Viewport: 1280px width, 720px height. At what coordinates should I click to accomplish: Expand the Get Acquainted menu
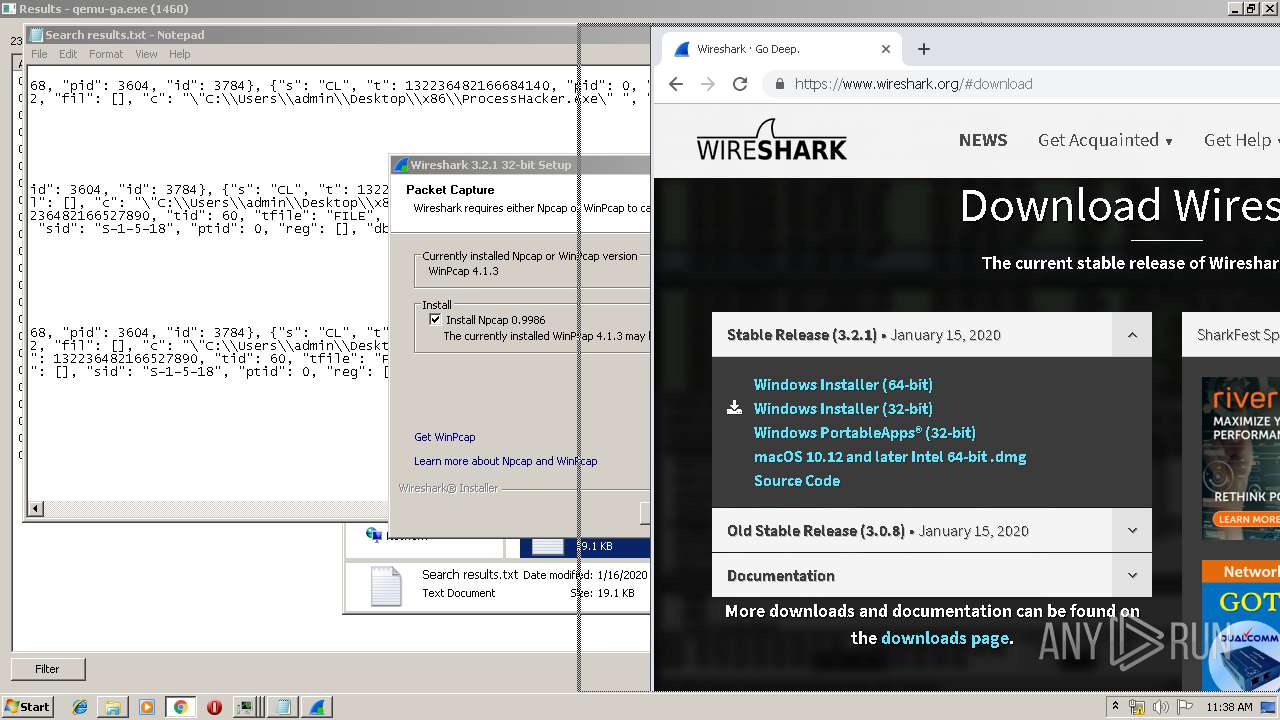[1105, 140]
